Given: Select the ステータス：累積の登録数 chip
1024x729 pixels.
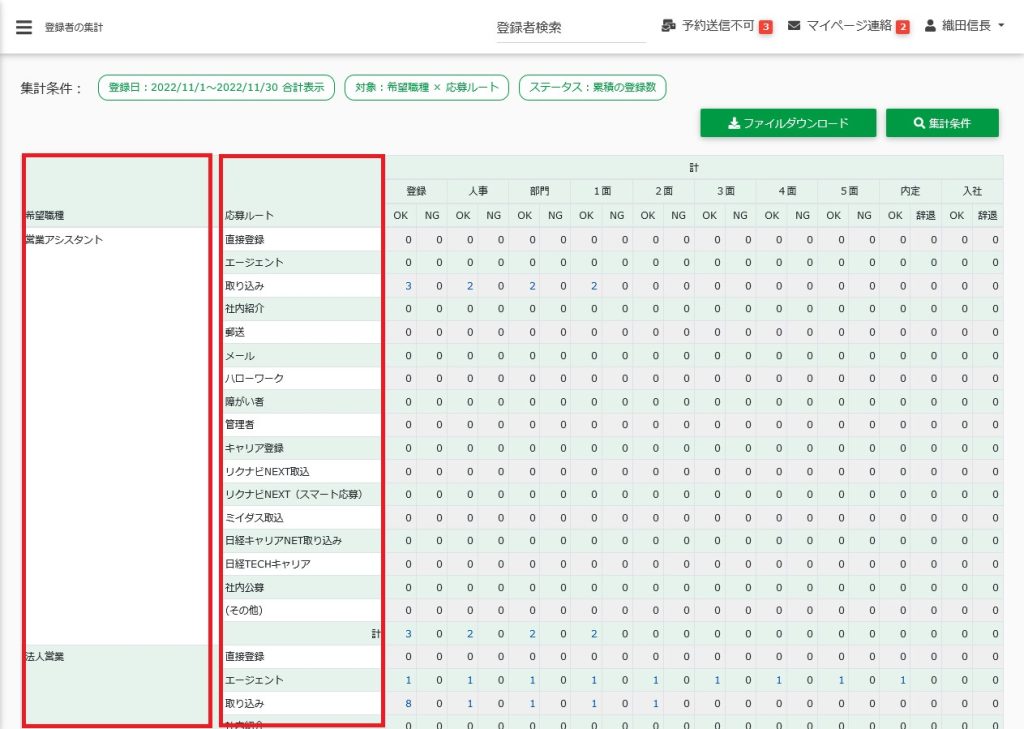Looking at the screenshot, I should click(593, 88).
